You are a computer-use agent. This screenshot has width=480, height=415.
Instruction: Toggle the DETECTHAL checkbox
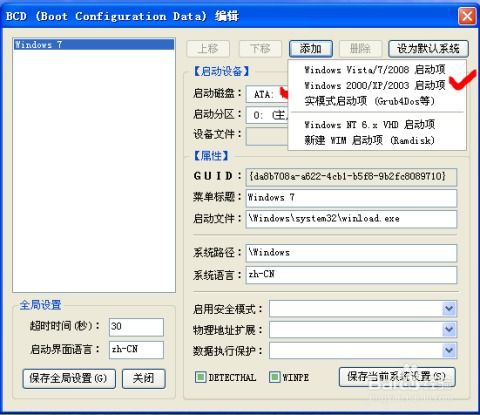[200, 377]
